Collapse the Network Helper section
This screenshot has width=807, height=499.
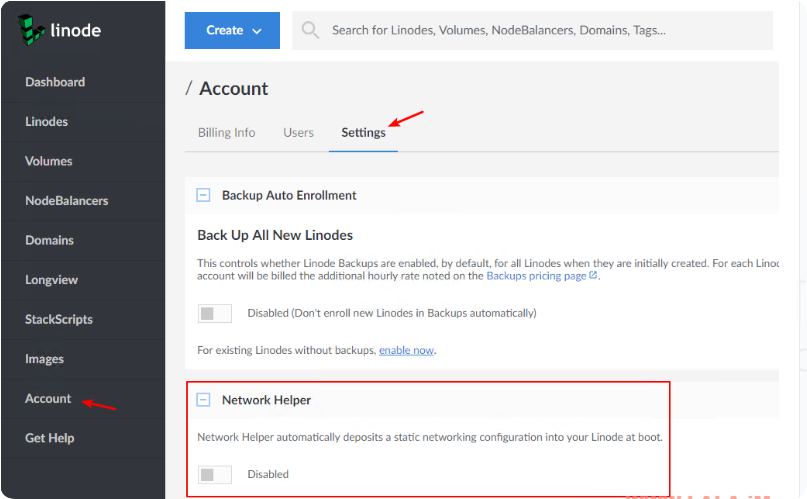(x=203, y=400)
